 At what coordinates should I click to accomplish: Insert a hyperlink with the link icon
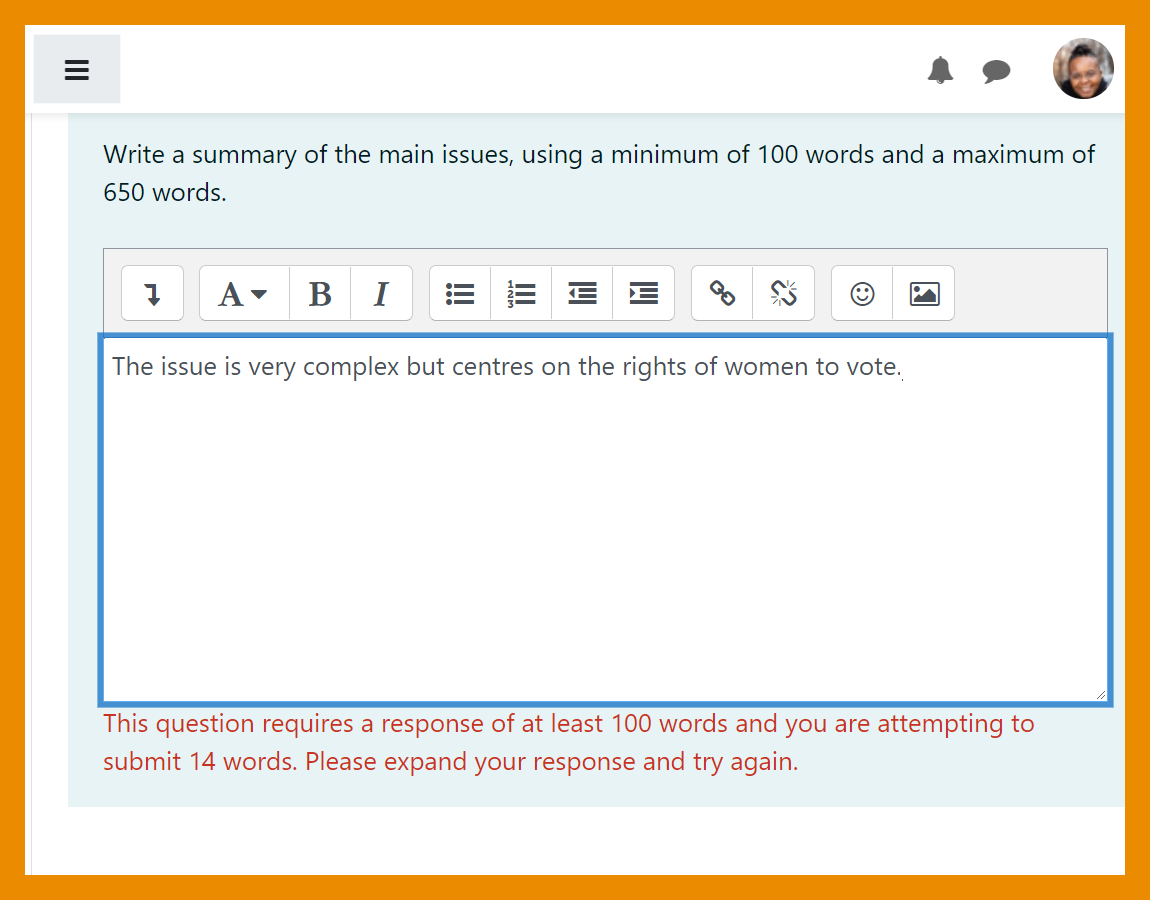722,293
